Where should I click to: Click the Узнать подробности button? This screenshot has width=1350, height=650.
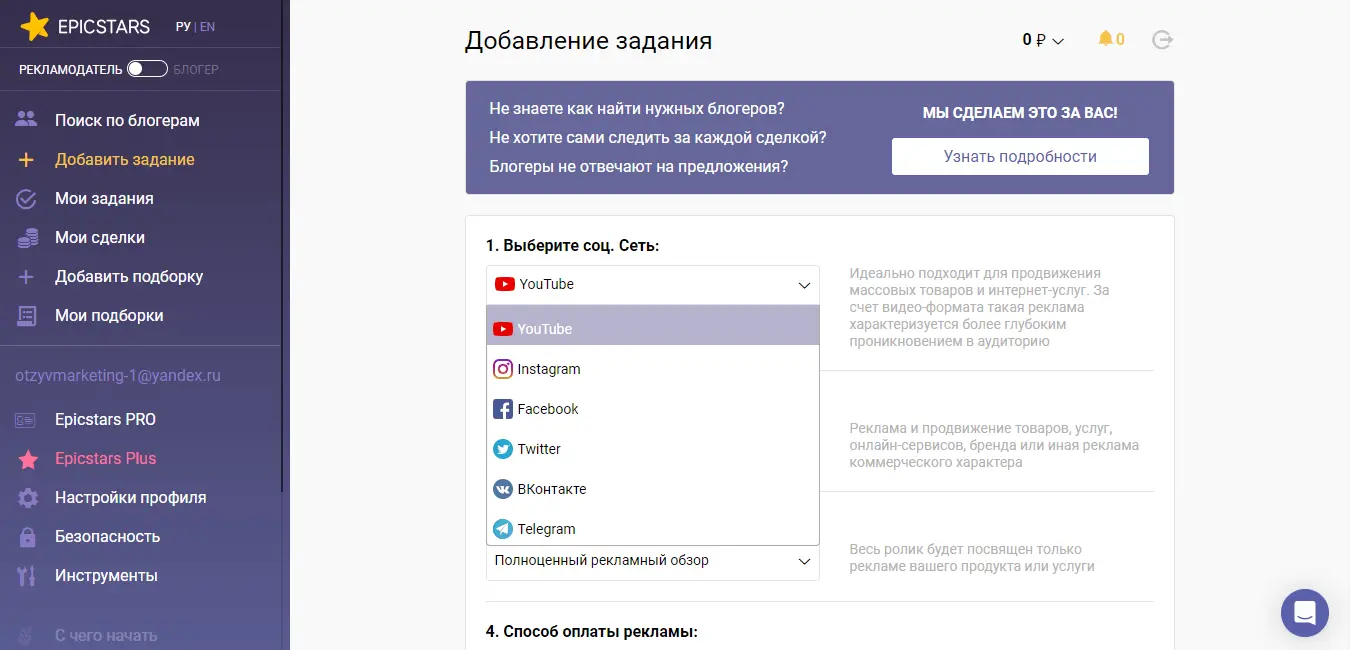coord(1019,156)
